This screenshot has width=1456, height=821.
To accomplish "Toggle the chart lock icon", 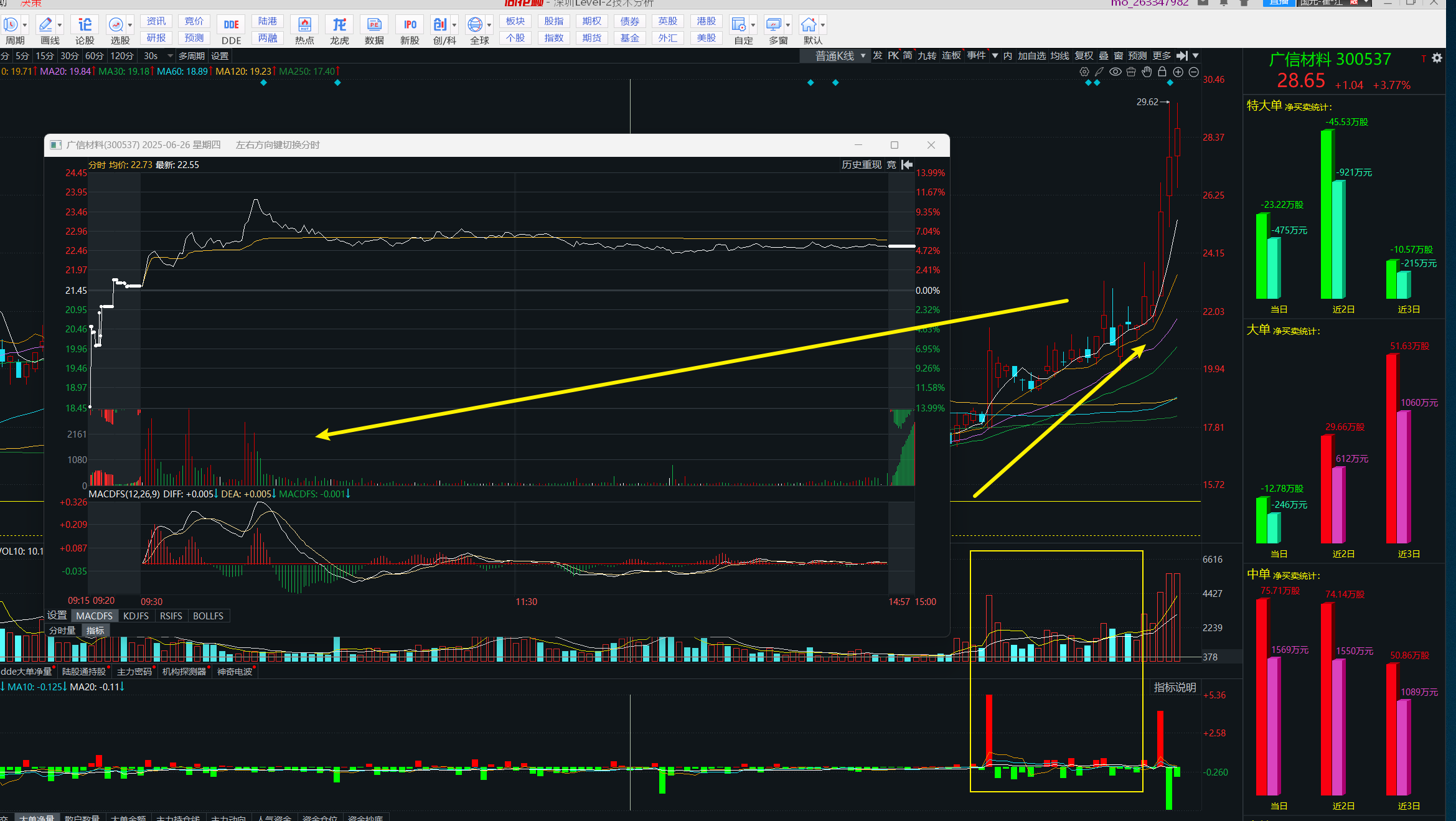I will coord(1162,72).
